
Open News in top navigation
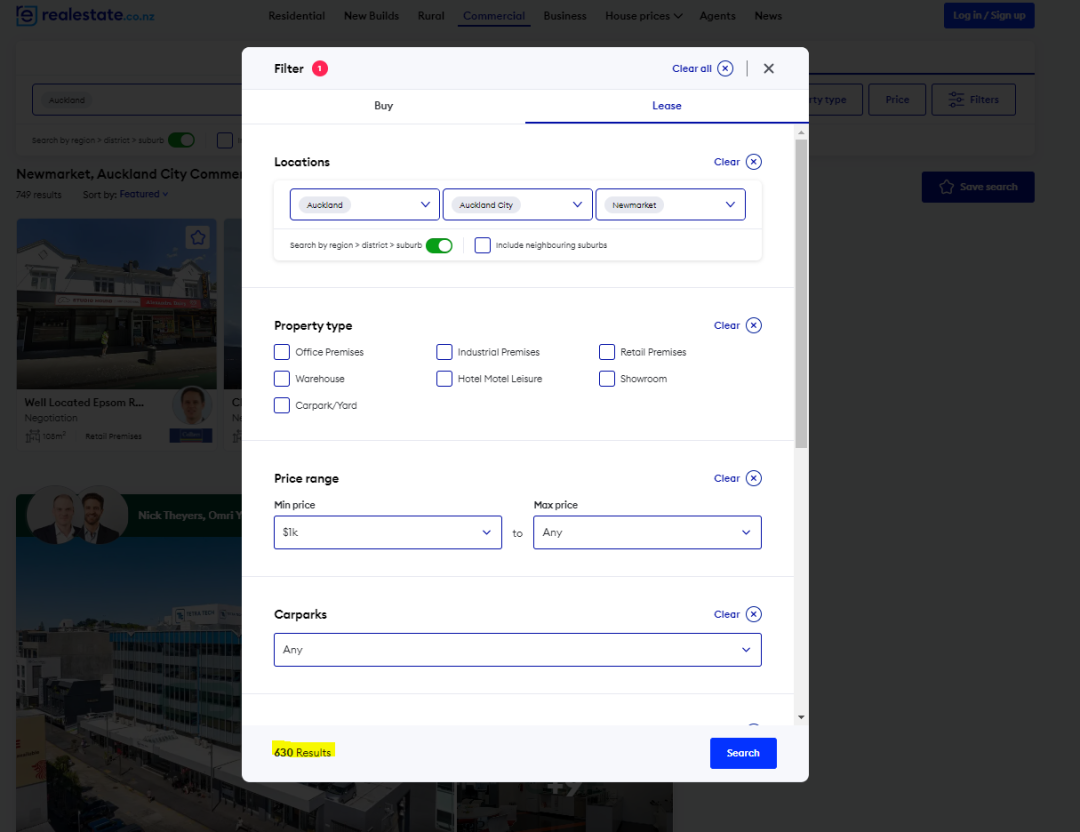click(x=768, y=16)
